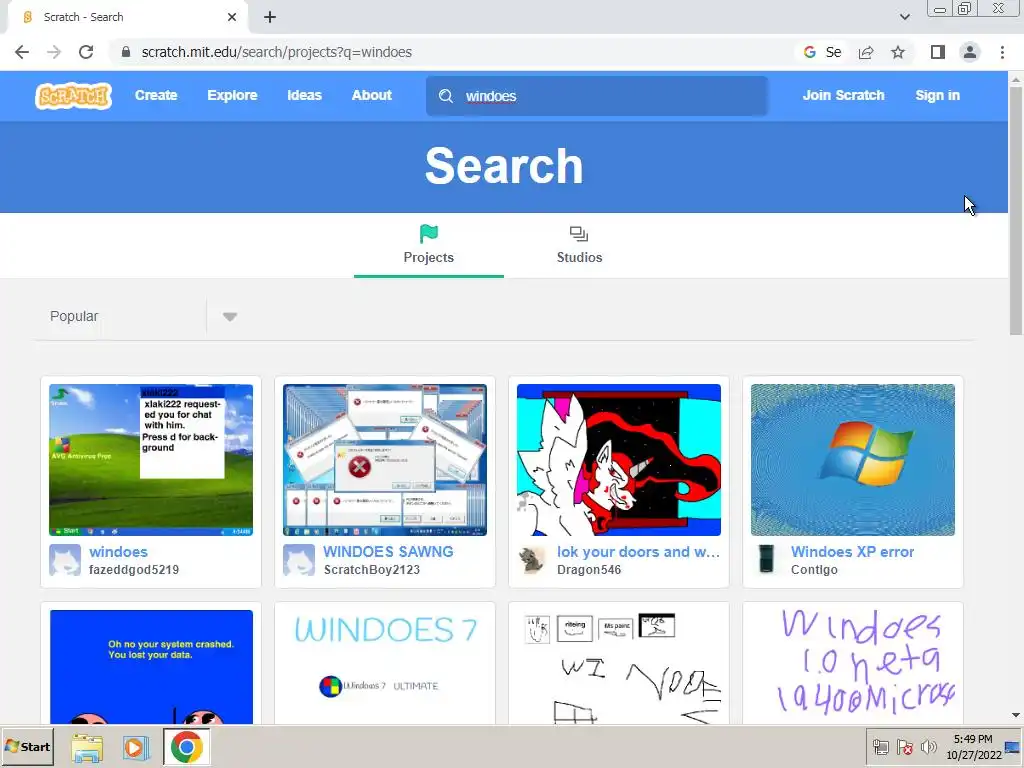Open Windows Explorer from taskbar
1024x768 pixels.
[87, 747]
